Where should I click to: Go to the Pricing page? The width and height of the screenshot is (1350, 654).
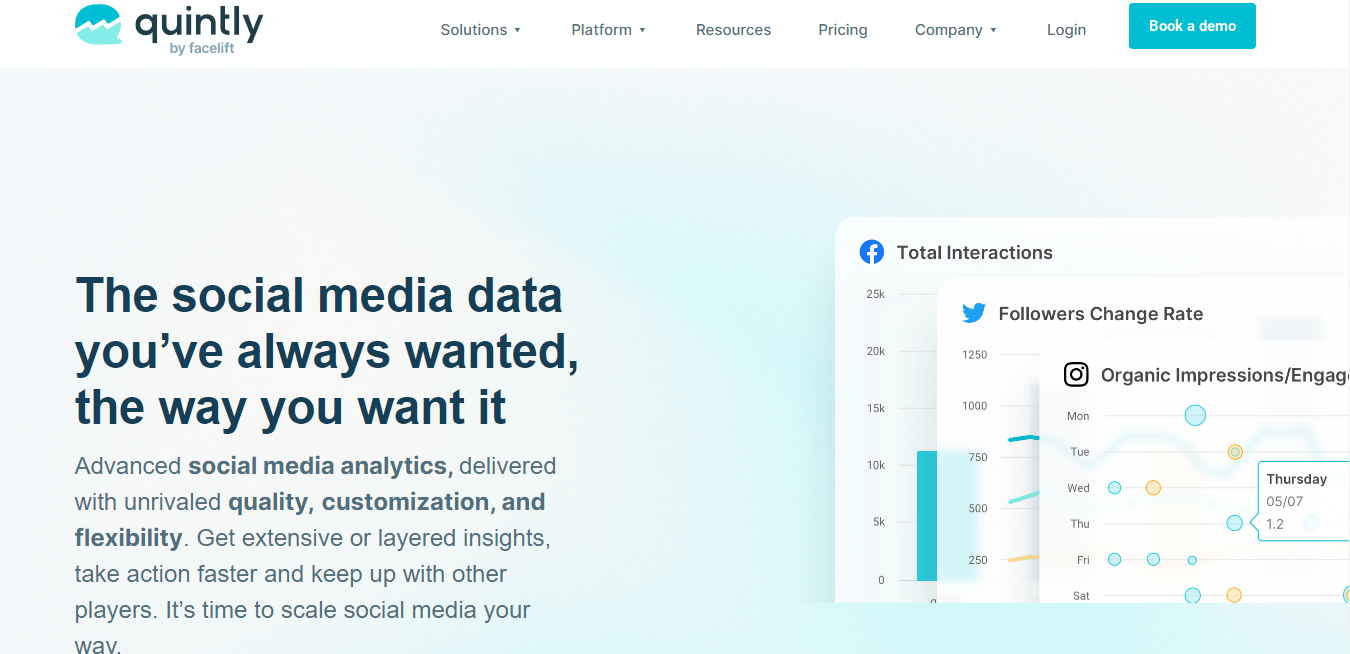842,30
